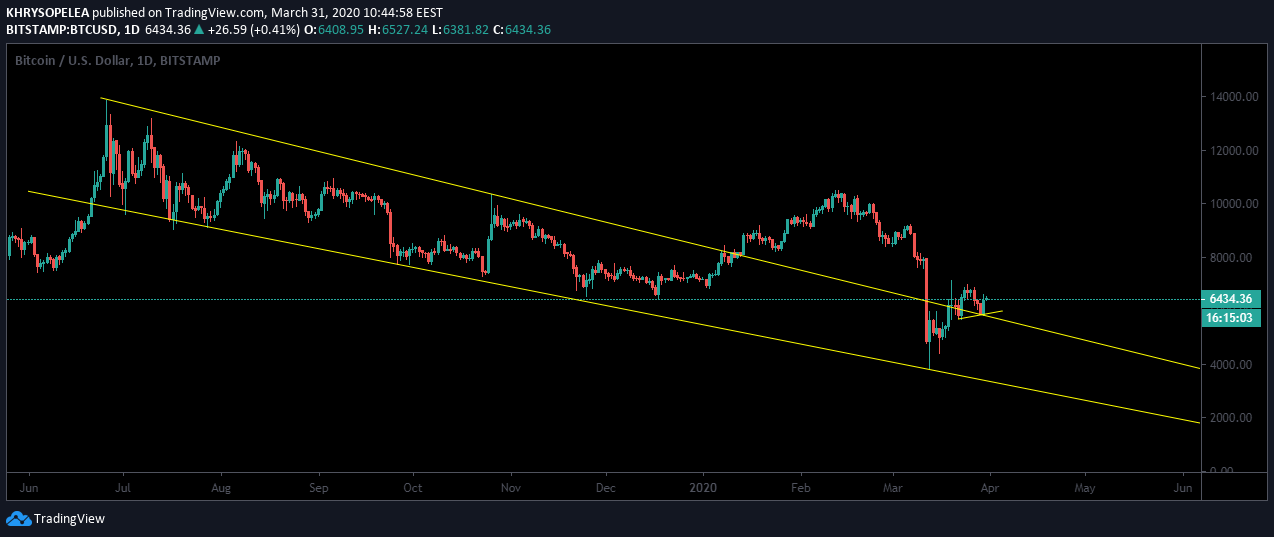Click the Oct label on time axis
Screen dimensions: 1274x537
[x=413, y=489]
